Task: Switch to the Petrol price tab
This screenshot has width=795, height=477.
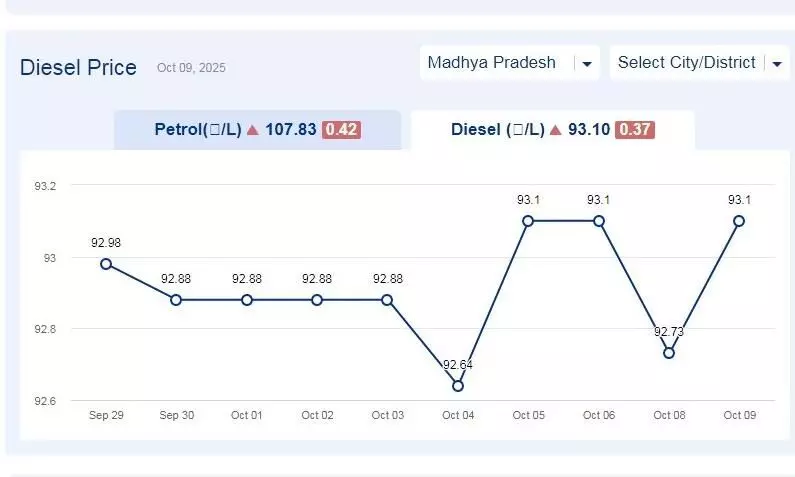Action: pyautogui.click(x=256, y=130)
